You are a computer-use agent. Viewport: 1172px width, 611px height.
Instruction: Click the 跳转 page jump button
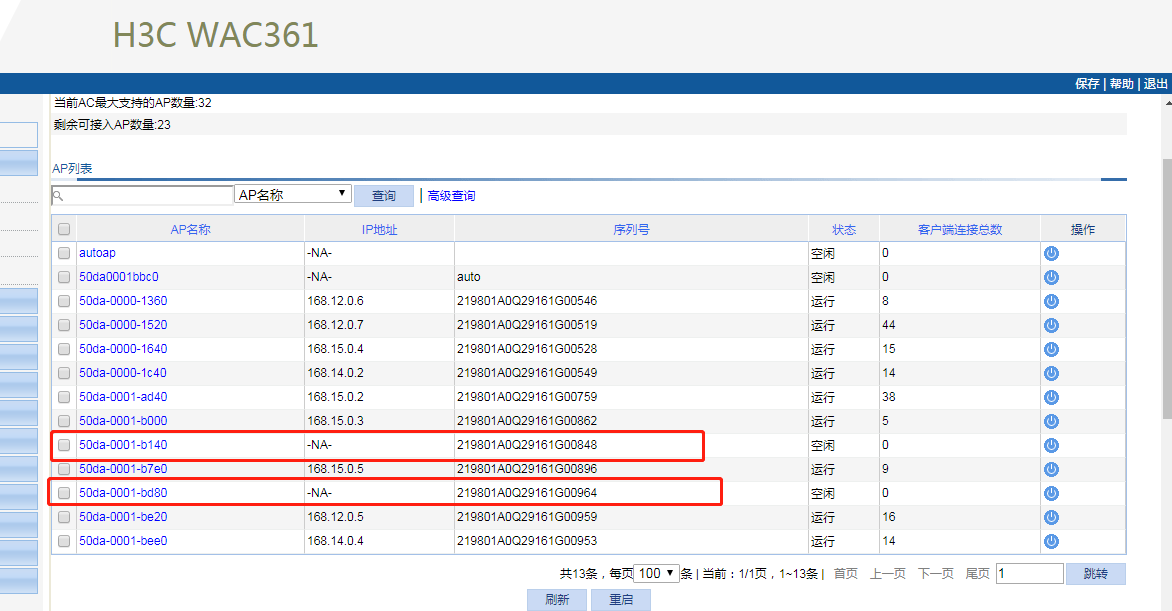point(1096,574)
